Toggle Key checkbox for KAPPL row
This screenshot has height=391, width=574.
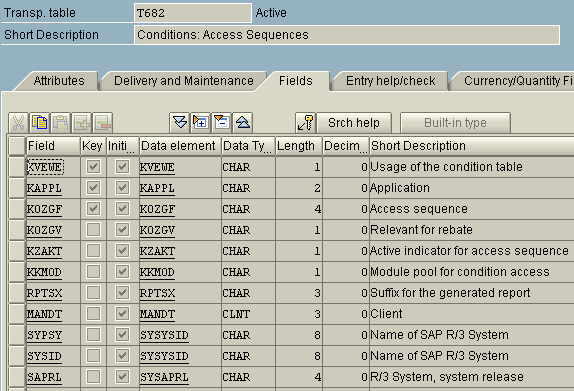pos(93,188)
